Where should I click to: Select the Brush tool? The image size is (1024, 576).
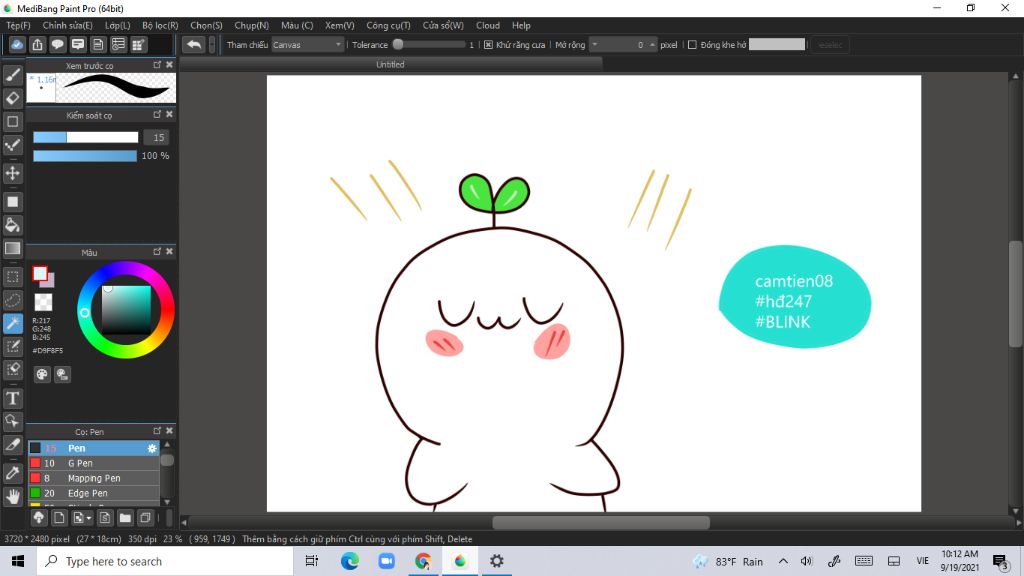[12, 74]
